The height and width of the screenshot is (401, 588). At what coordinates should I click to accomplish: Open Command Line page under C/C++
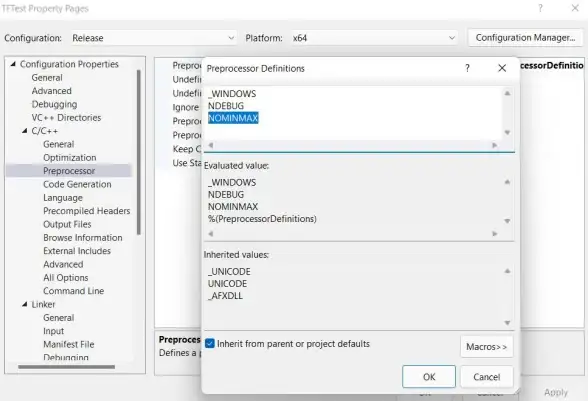click(74, 291)
